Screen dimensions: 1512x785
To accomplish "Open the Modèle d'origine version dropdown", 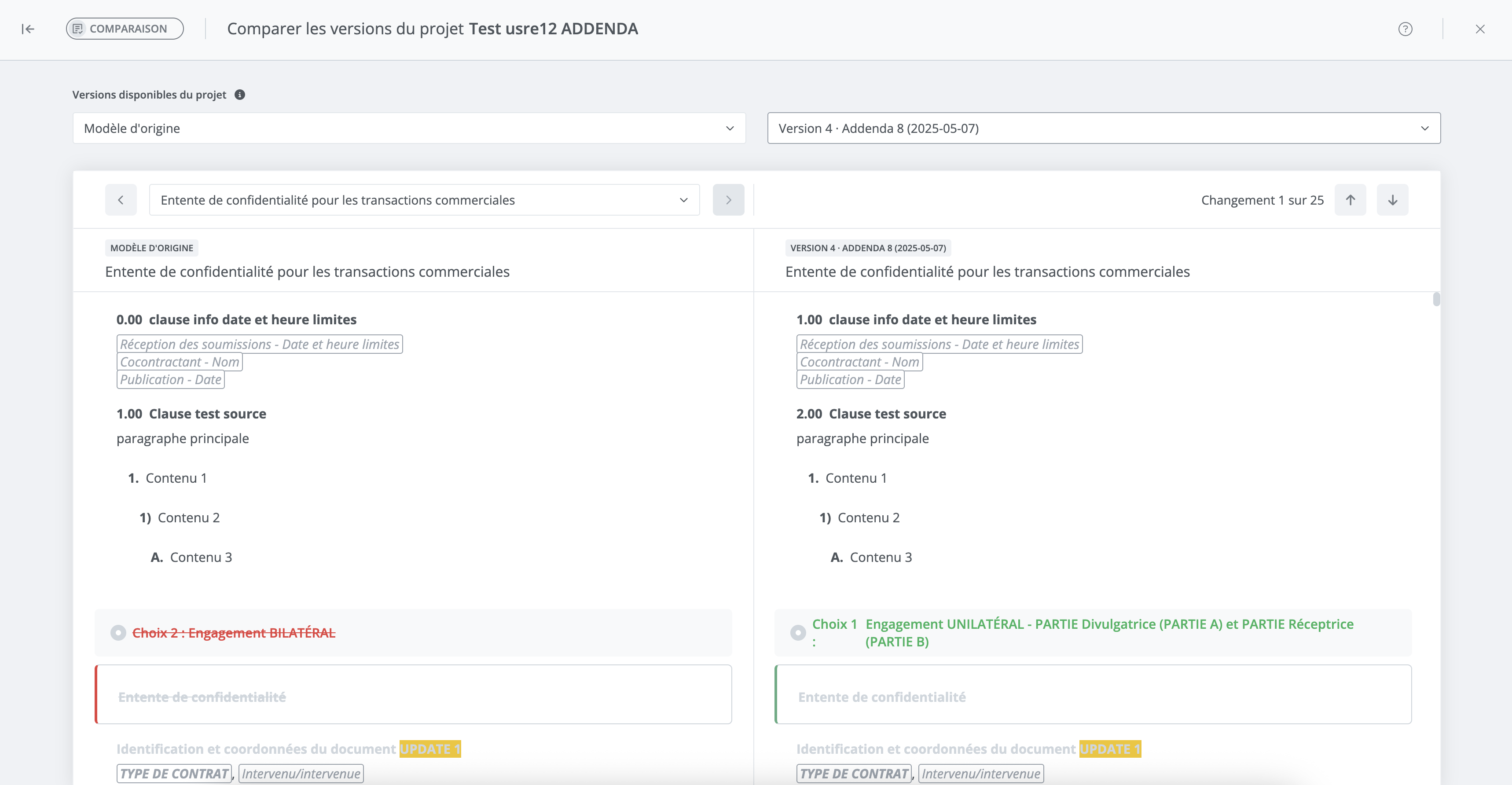I will [408, 128].
